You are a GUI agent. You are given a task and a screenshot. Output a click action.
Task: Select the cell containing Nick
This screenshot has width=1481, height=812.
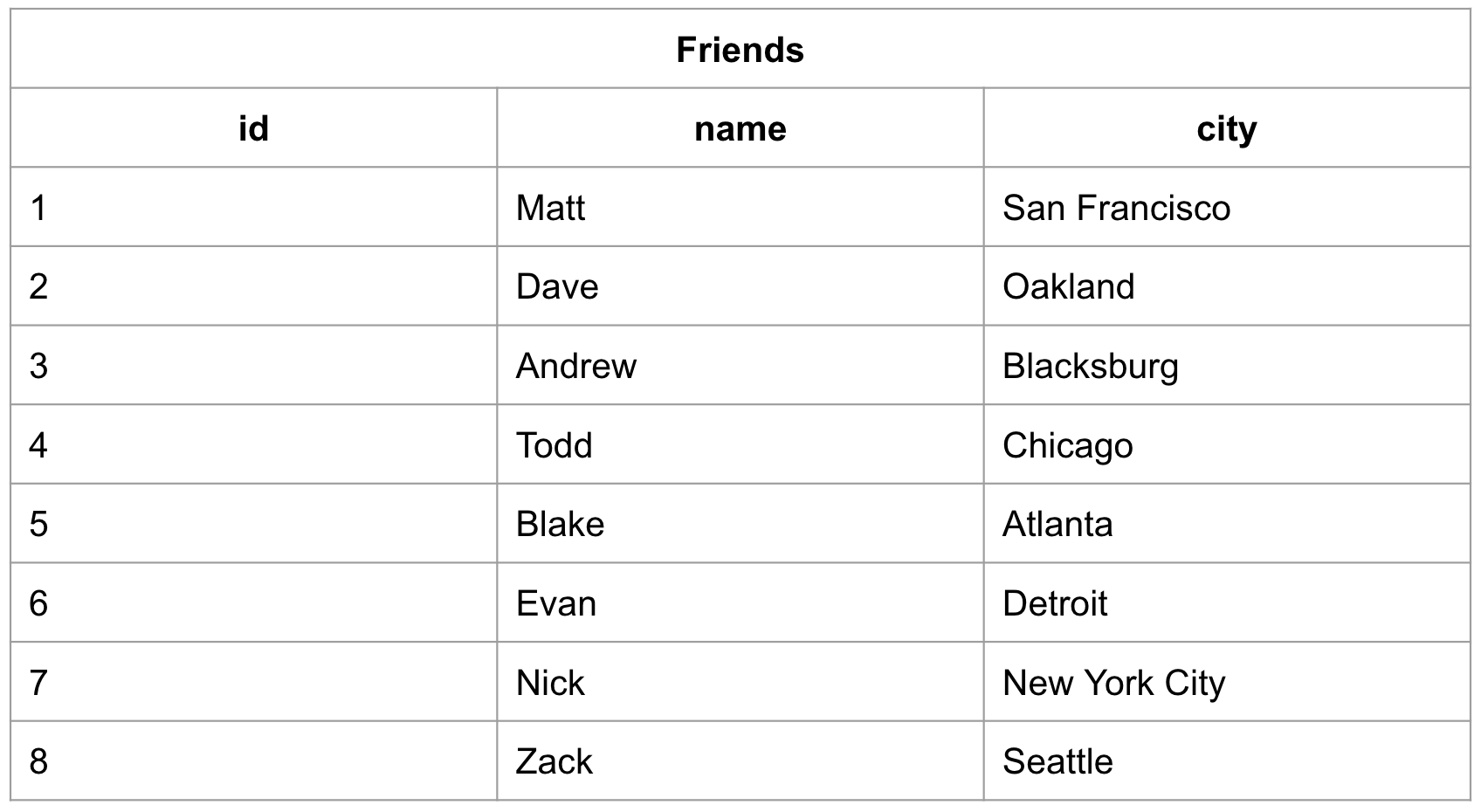click(550, 683)
